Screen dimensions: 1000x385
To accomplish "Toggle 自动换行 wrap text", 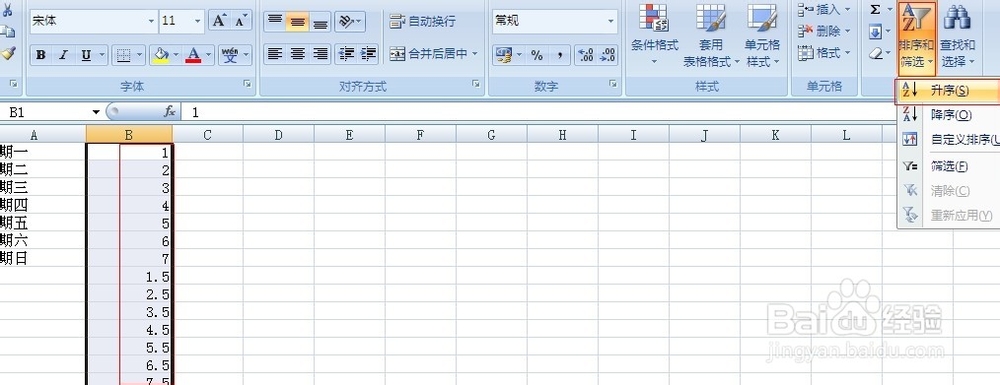I will [423, 21].
